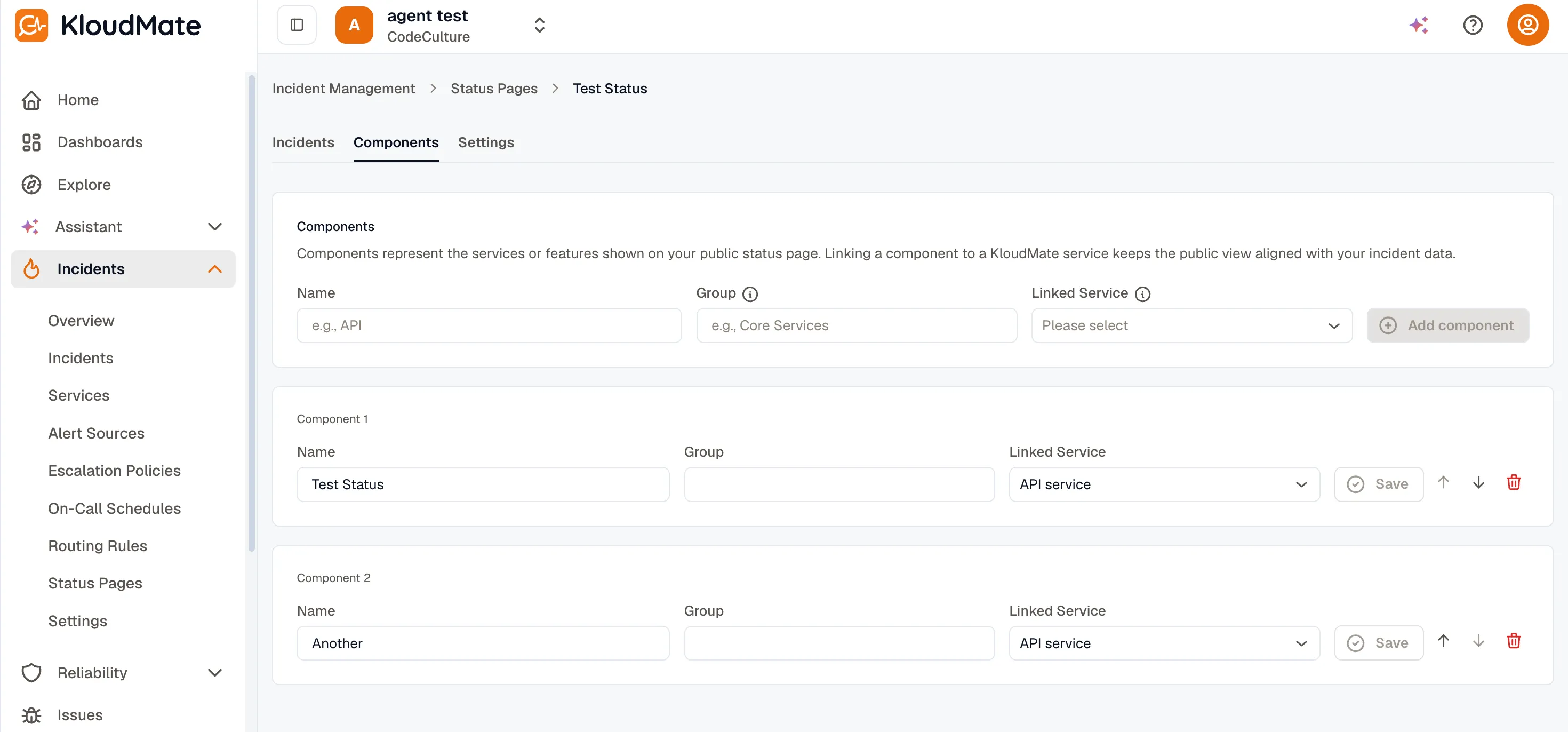Open Overview in the Incidents submenu
Image resolution: width=1568 pixels, height=732 pixels.
click(81, 320)
